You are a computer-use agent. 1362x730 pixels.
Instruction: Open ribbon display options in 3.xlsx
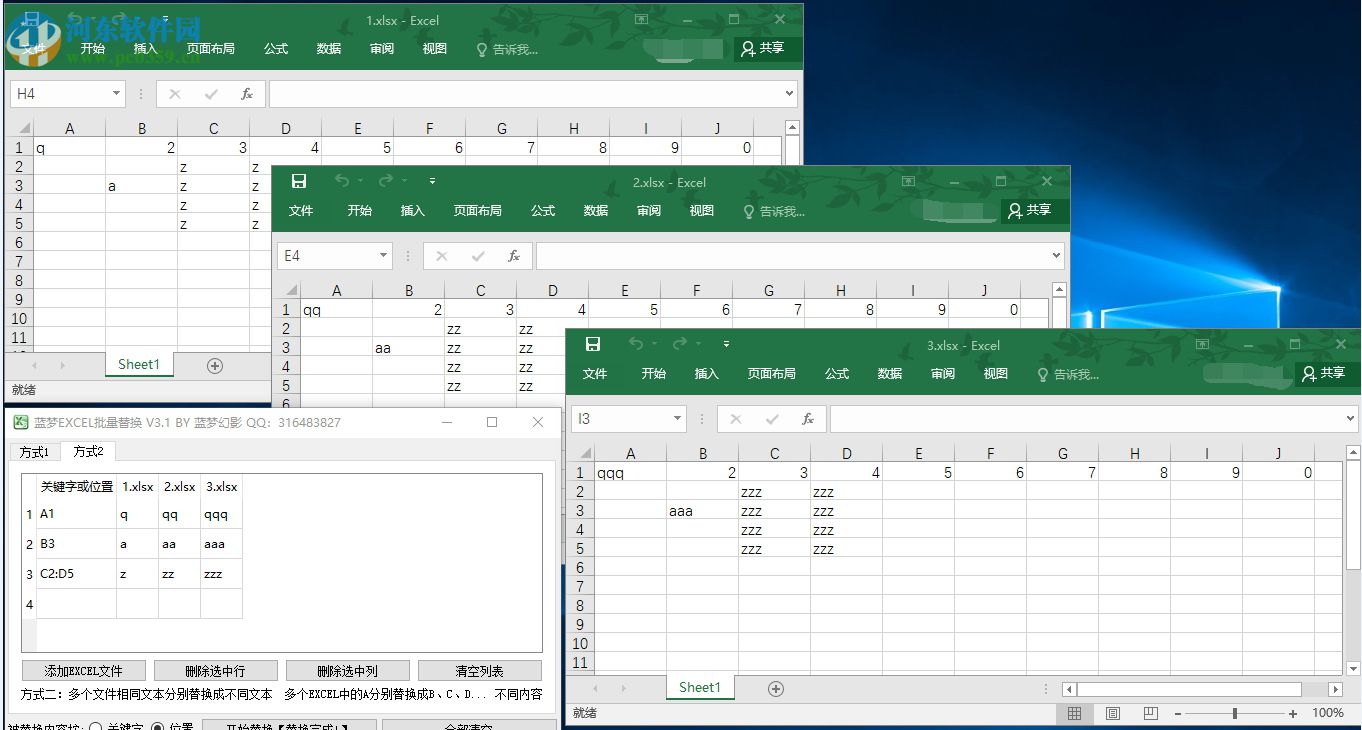(1202, 344)
